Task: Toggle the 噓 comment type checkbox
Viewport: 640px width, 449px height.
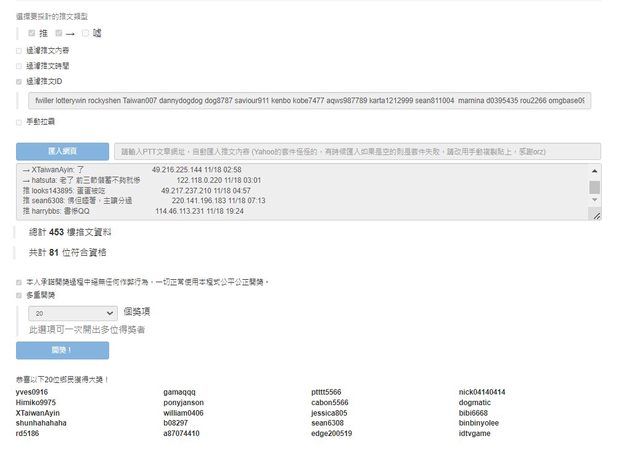Action: click(x=86, y=33)
